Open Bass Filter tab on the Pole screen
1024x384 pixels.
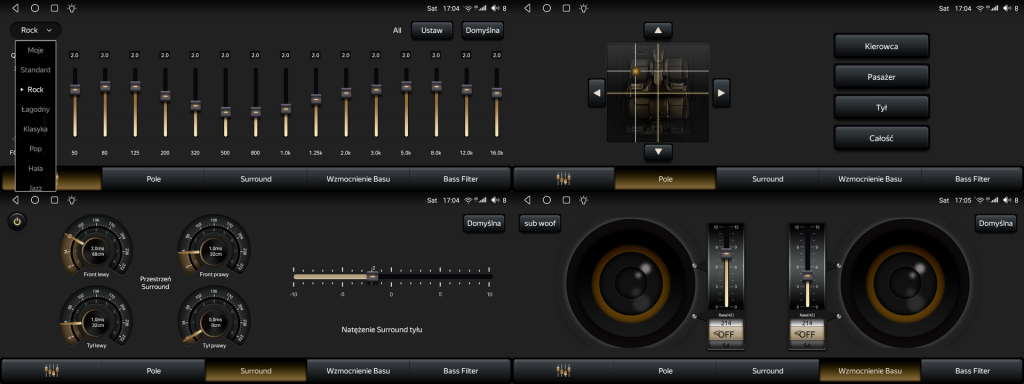pyautogui.click(x=972, y=178)
